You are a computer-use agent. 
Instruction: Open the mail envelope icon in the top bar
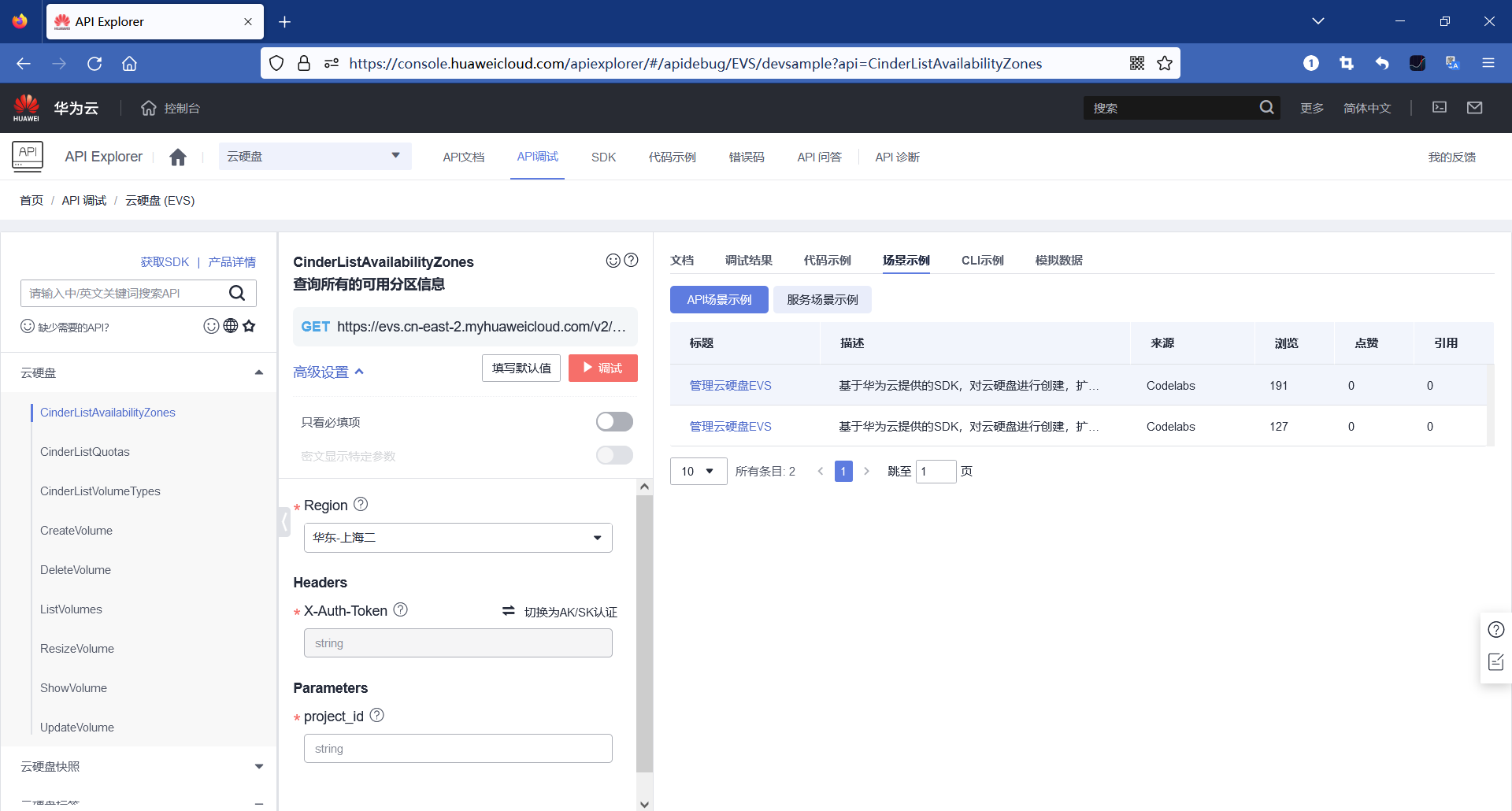1475,108
